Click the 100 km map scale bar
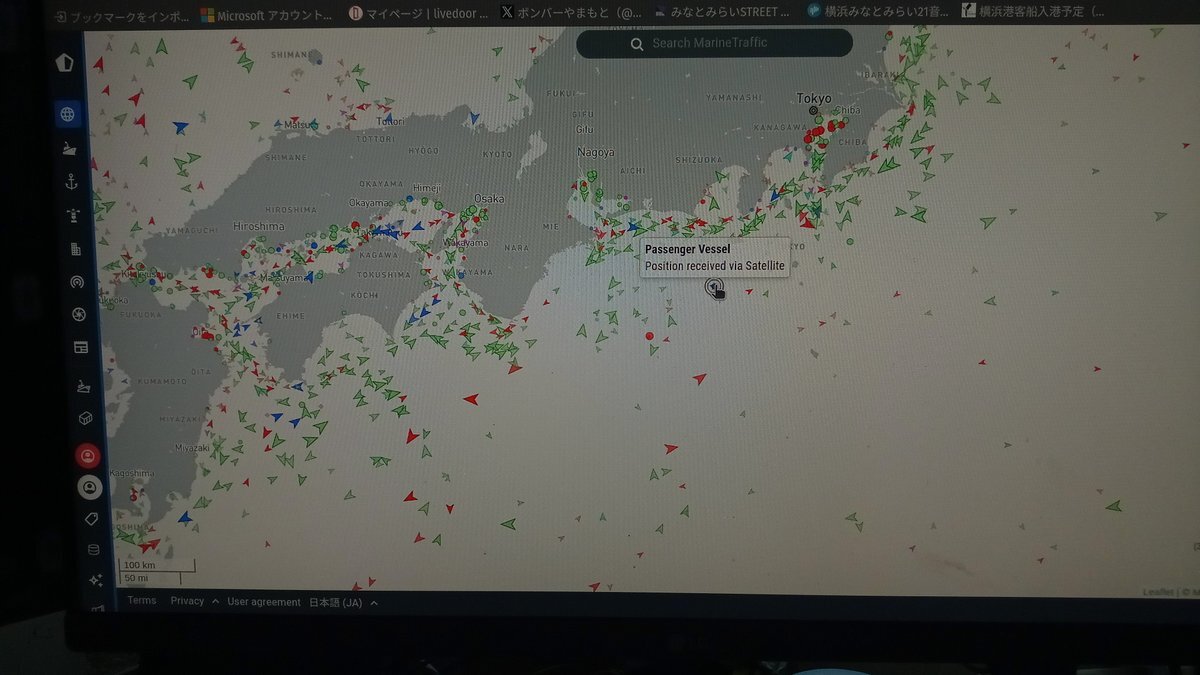 157,566
